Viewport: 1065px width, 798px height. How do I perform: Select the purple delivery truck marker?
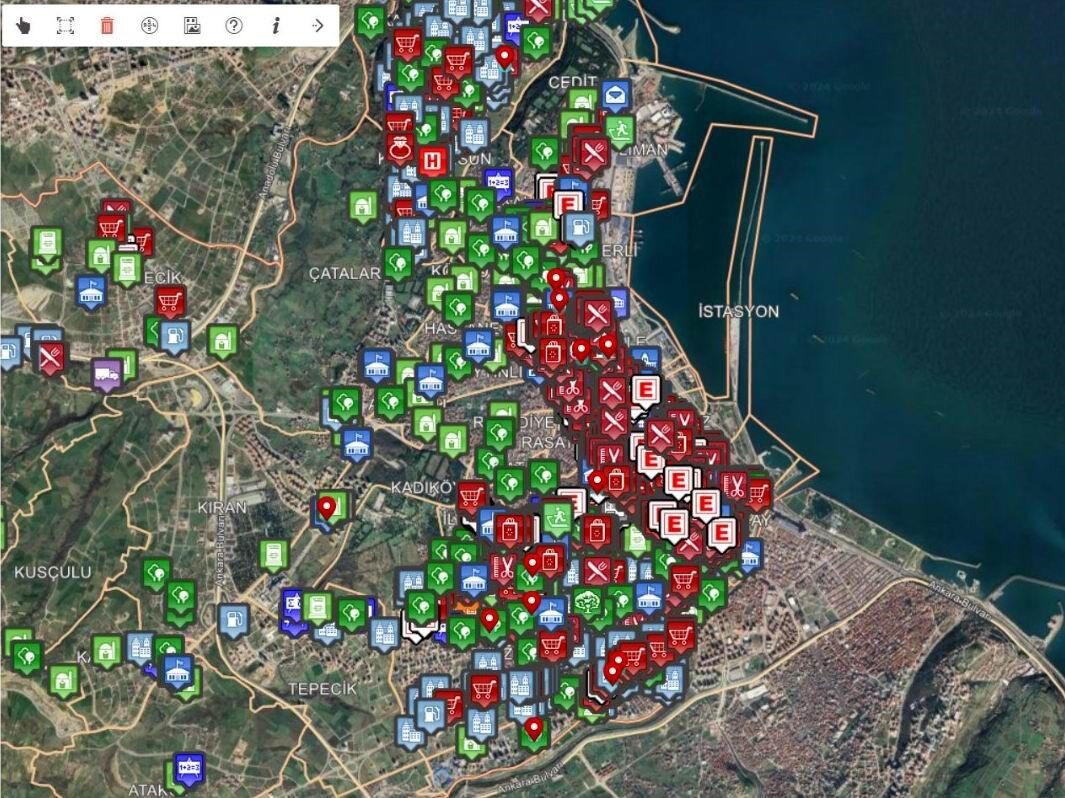tap(107, 374)
